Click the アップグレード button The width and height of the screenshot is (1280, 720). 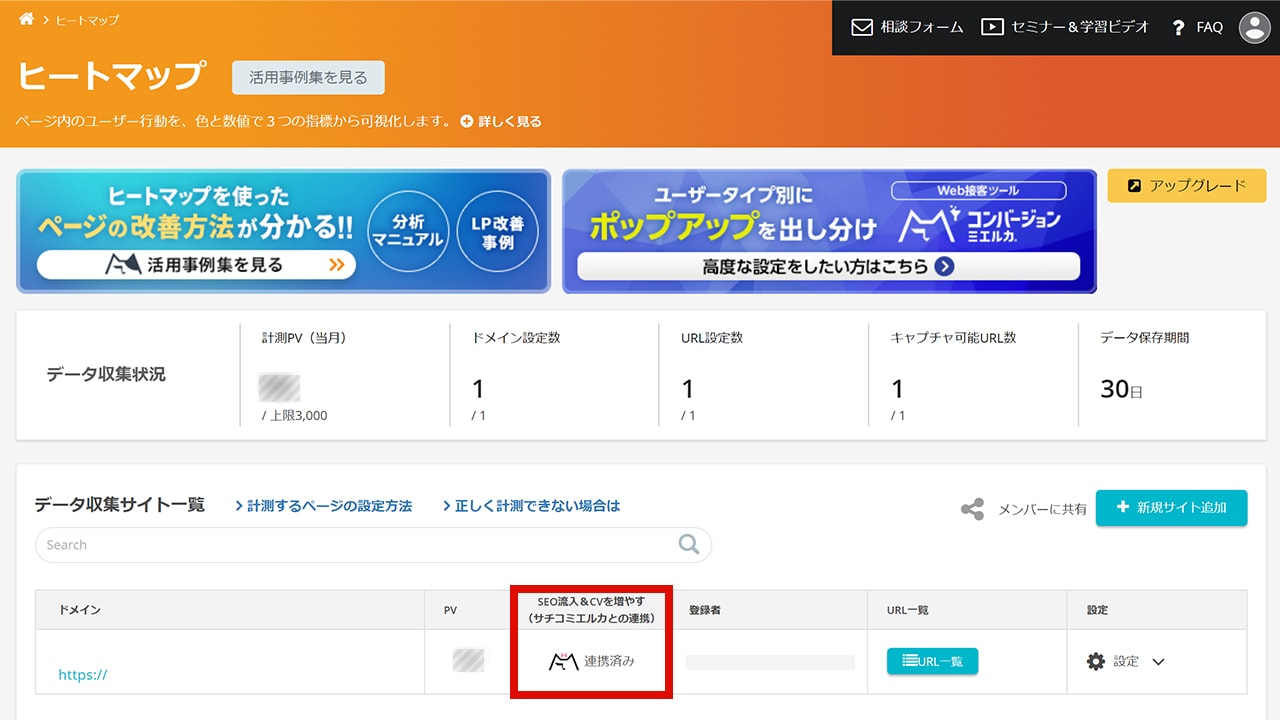[1187, 185]
